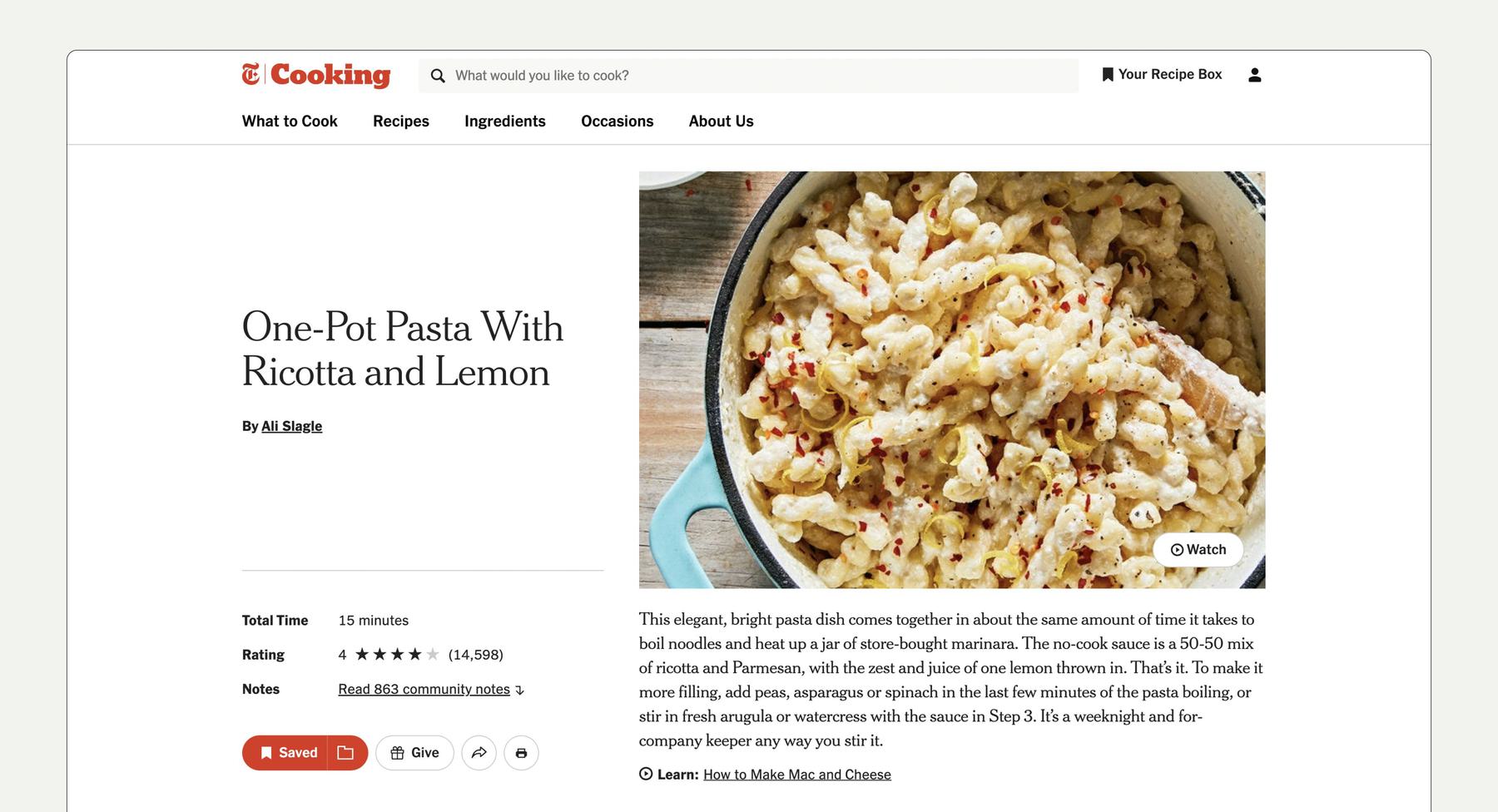The height and width of the screenshot is (812, 1498).
Task: Jump down to 863 community notes
Action: [x=424, y=689]
